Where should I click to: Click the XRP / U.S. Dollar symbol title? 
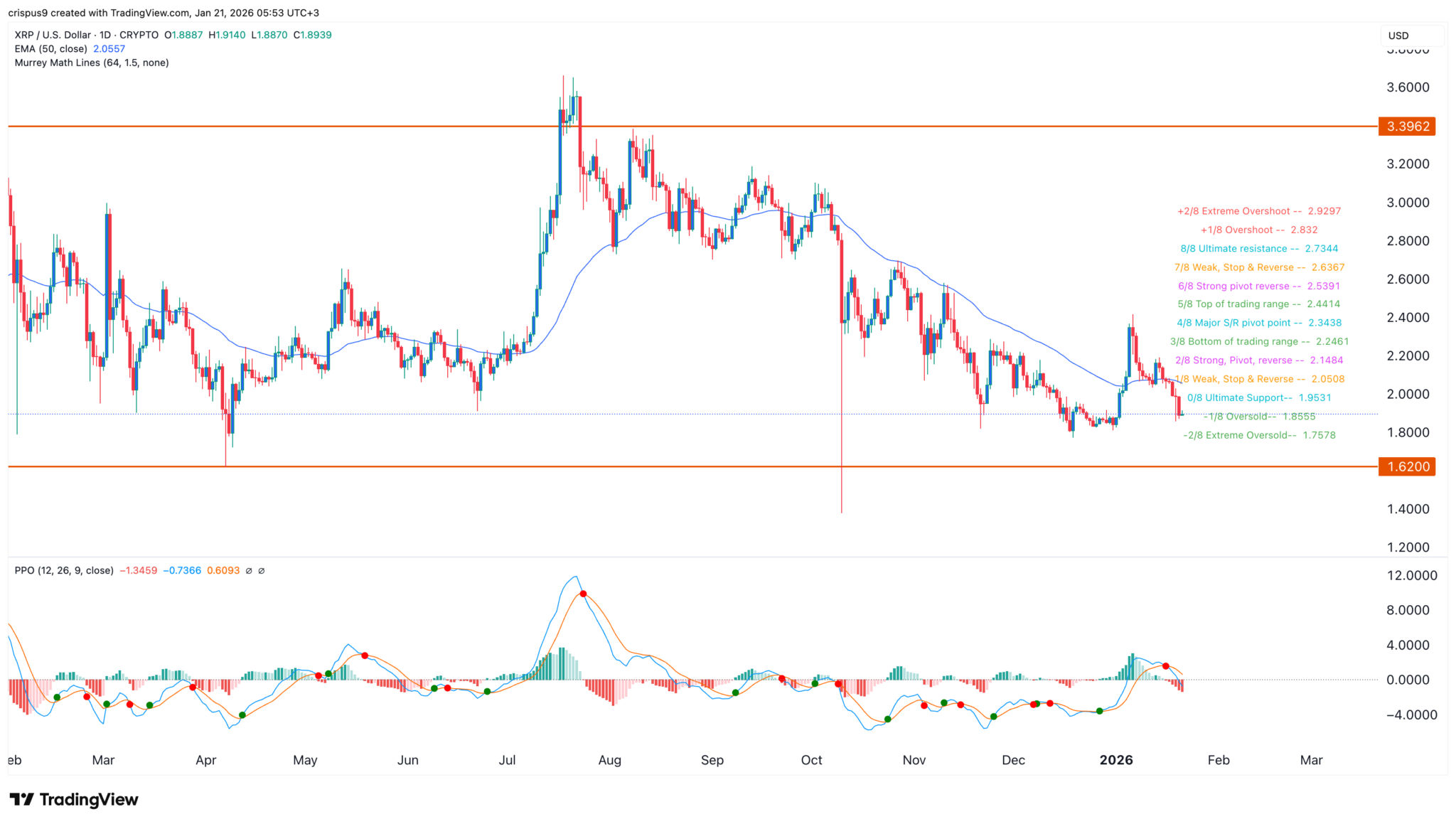tap(53, 35)
